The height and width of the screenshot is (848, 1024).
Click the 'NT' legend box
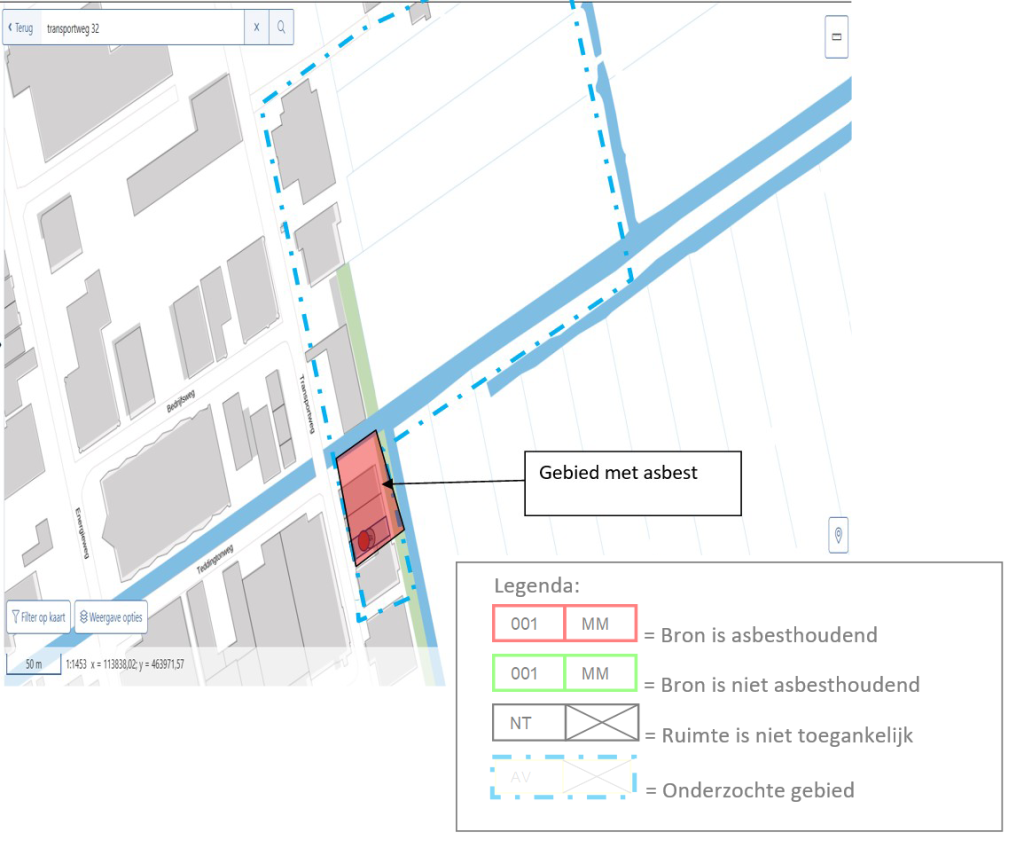coord(528,723)
